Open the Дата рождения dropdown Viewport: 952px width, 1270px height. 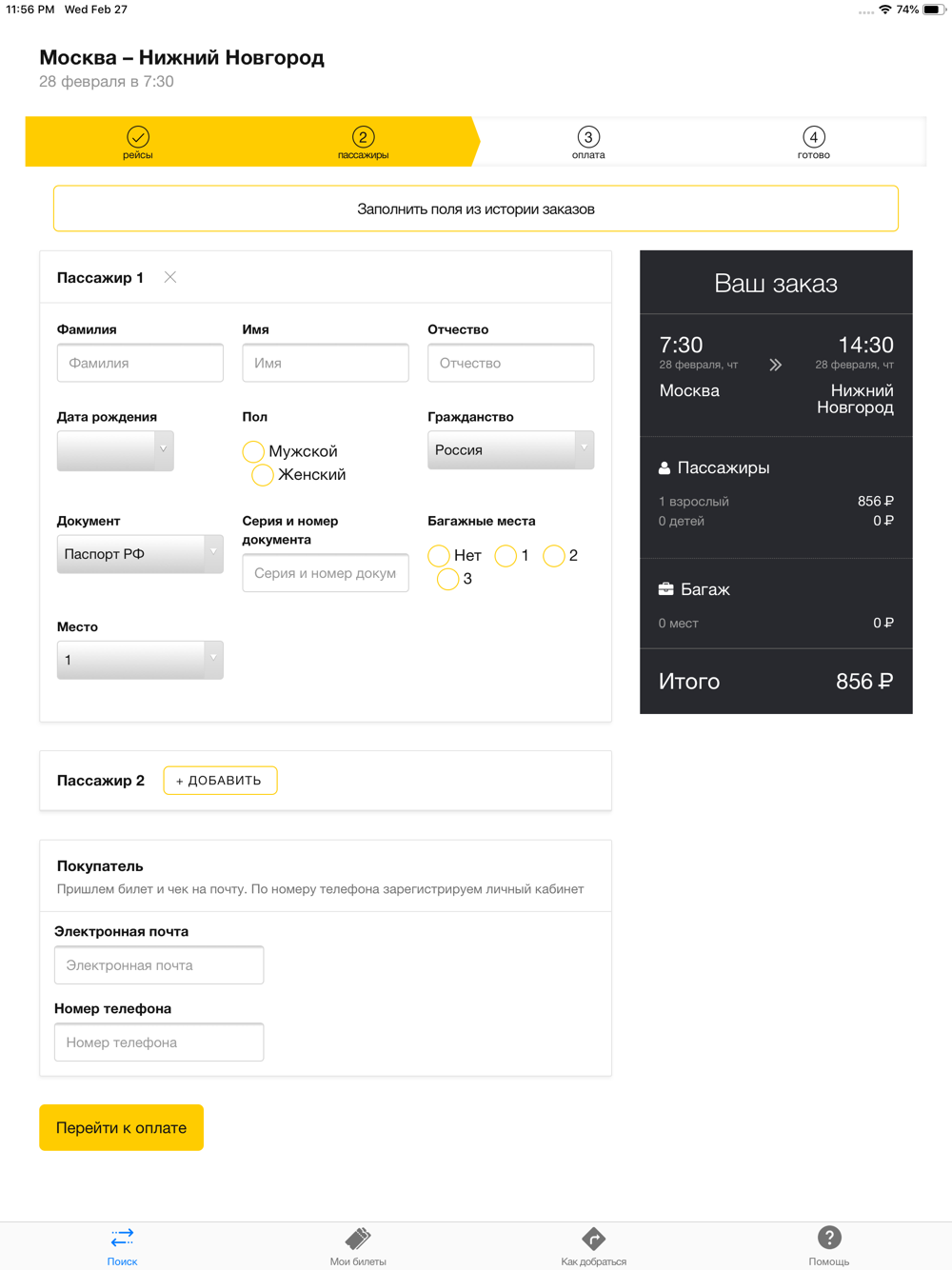coord(115,450)
